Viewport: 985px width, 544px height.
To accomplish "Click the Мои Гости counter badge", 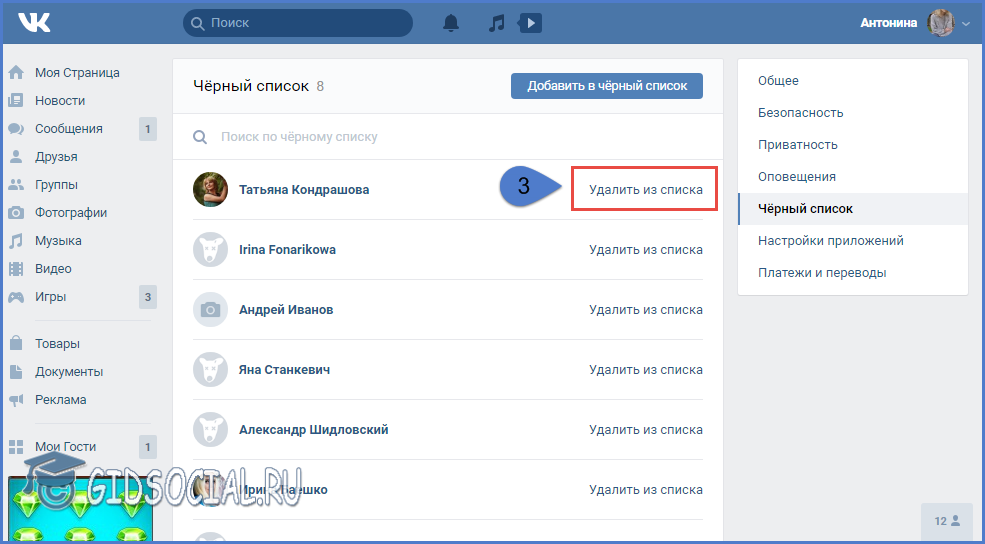I will coord(148,447).
